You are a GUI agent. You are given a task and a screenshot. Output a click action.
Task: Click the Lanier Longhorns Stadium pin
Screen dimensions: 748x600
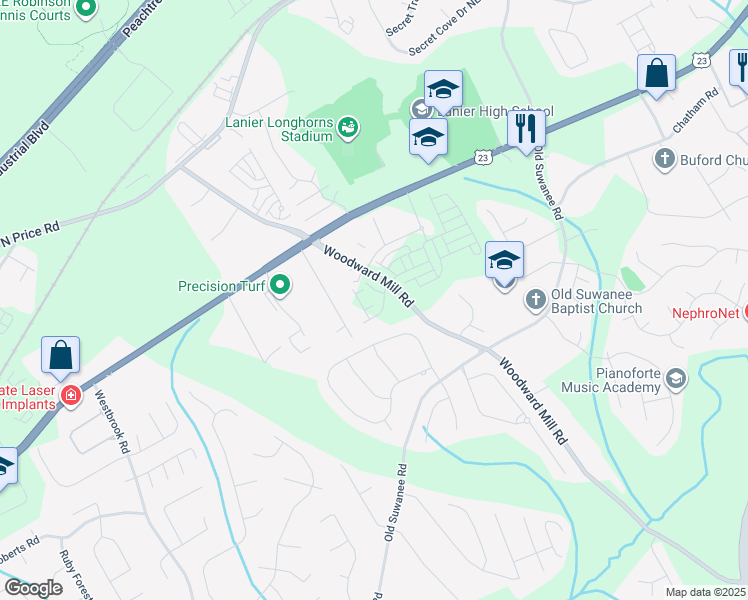point(348,128)
